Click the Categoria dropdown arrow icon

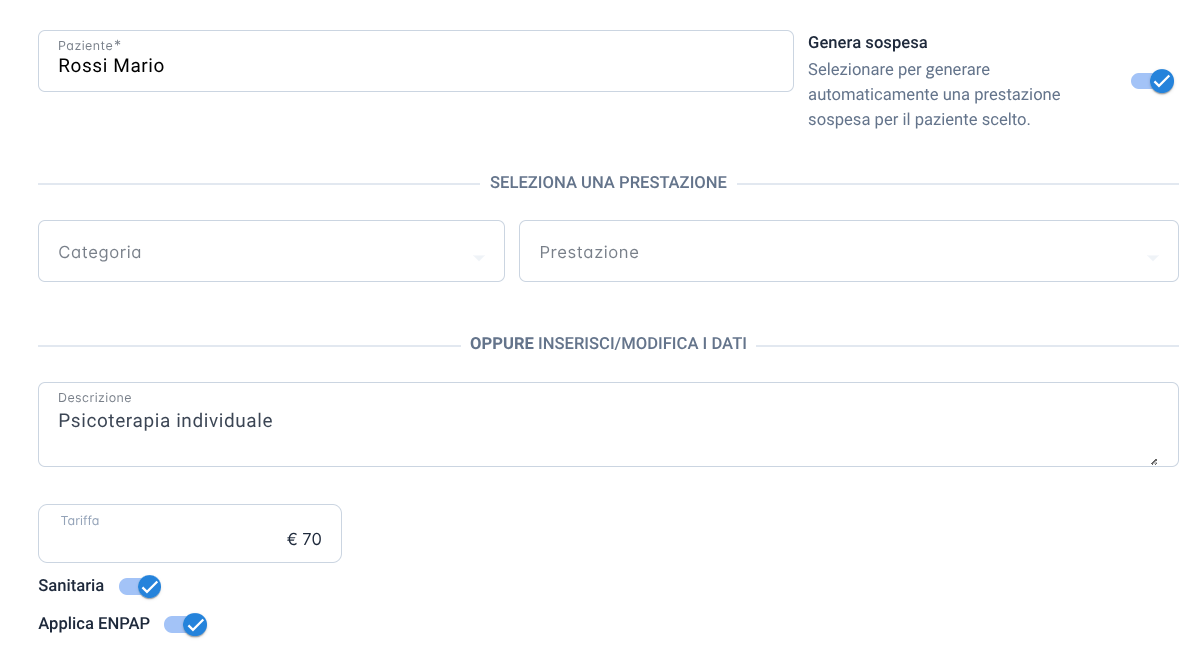click(x=478, y=258)
